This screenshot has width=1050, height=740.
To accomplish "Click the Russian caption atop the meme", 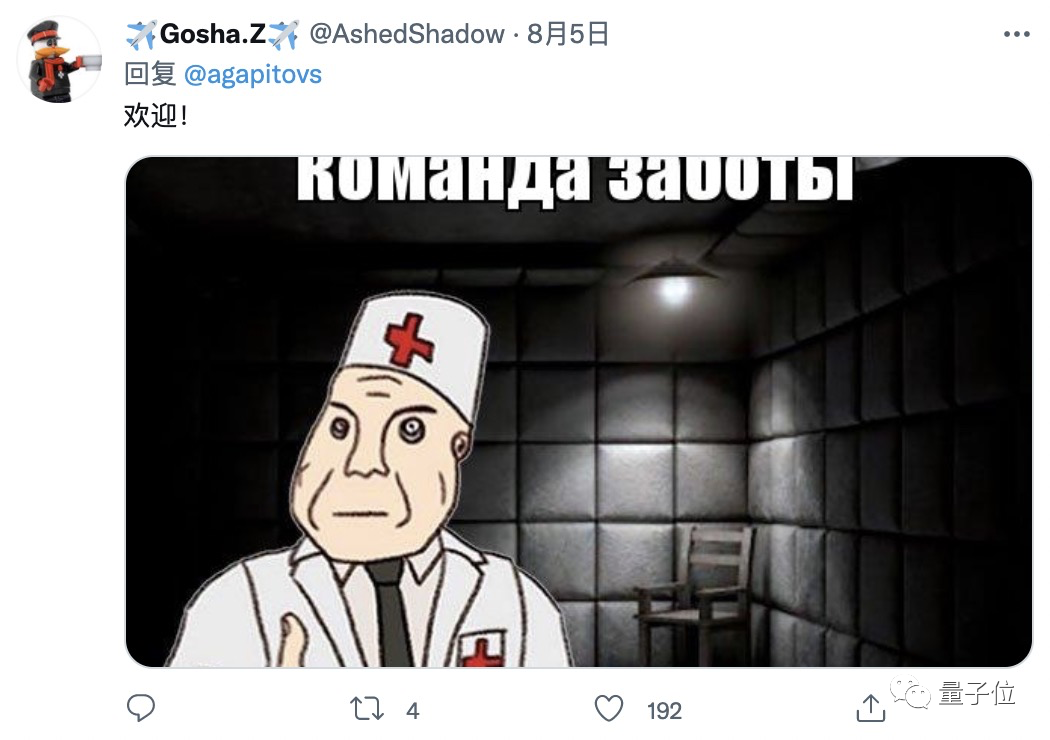I will (x=575, y=179).
